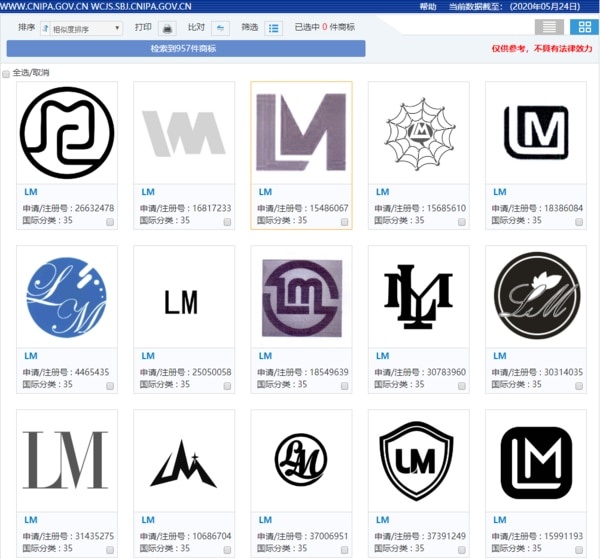
Task: Click LM name link above 25050058
Action: (x=148, y=356)
